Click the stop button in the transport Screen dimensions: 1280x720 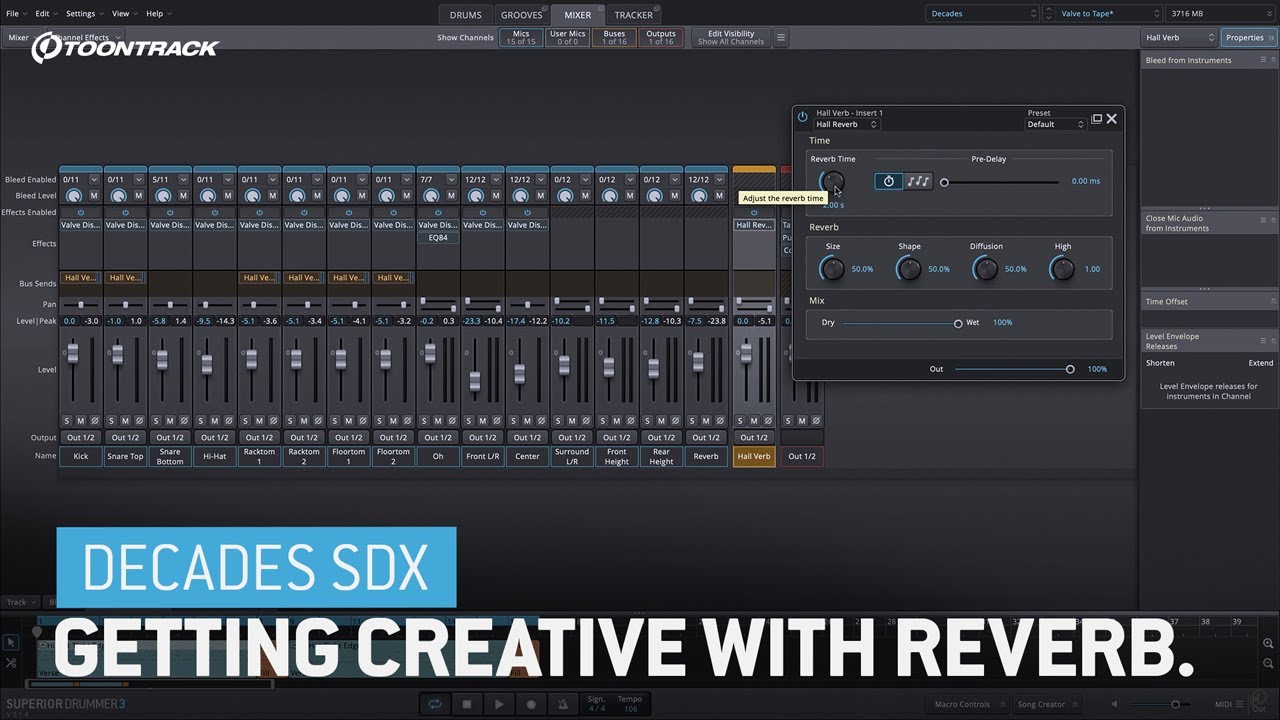pyautogui.click(x=466, y=704)
